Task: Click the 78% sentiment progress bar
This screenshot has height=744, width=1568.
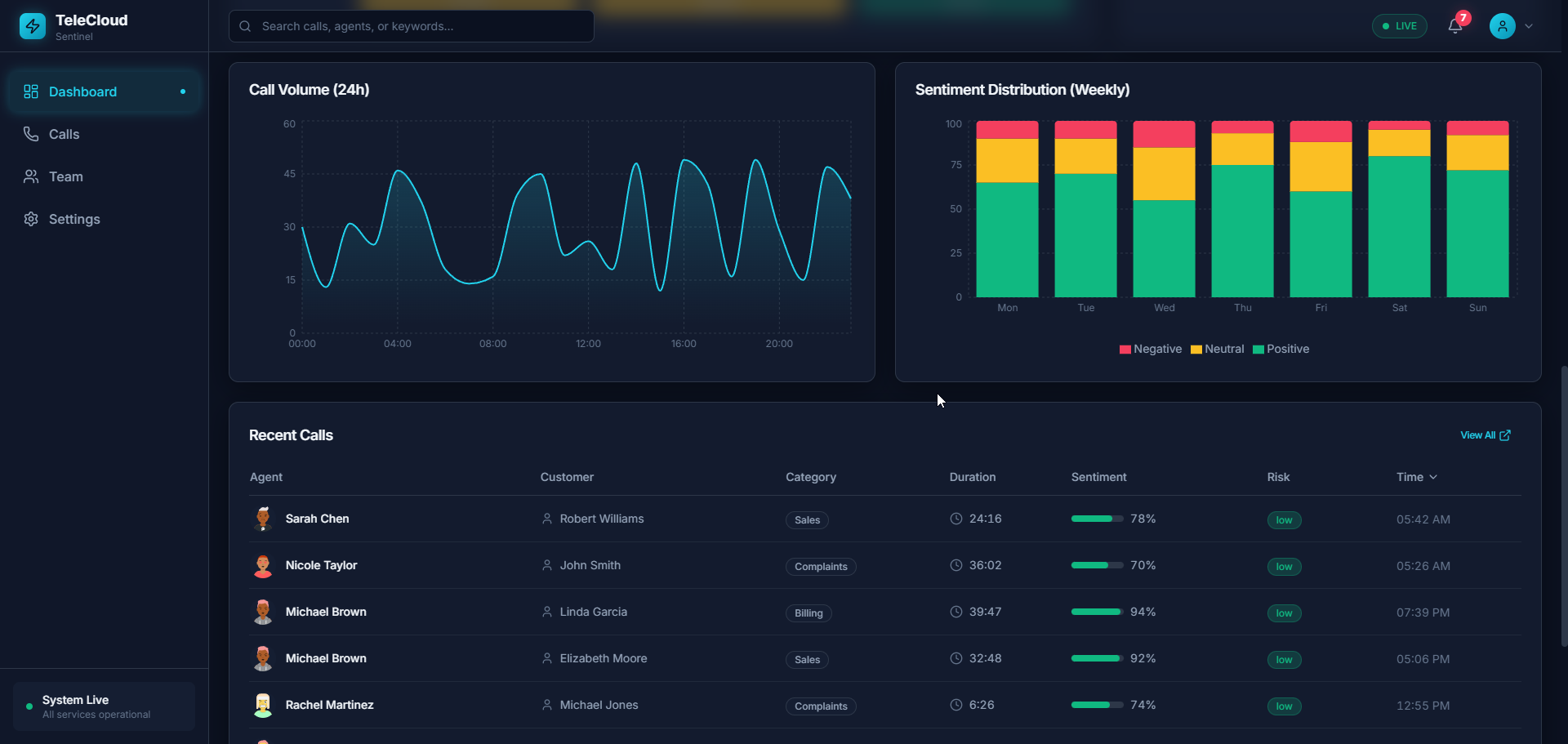Action: pyautogui.click(x=1097, y=519)
